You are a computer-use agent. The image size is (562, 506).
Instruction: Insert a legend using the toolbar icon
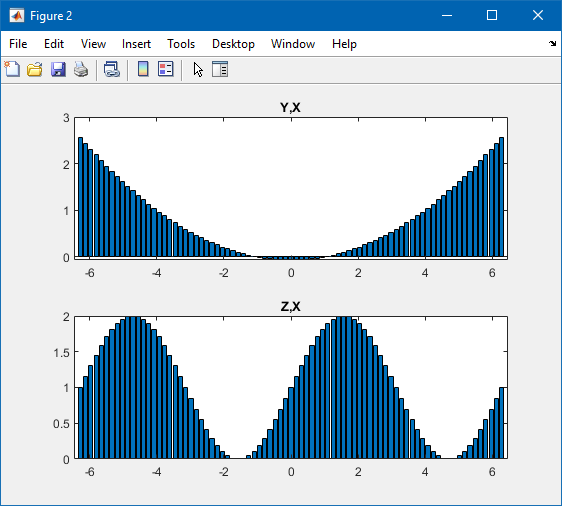coord(166,69)
